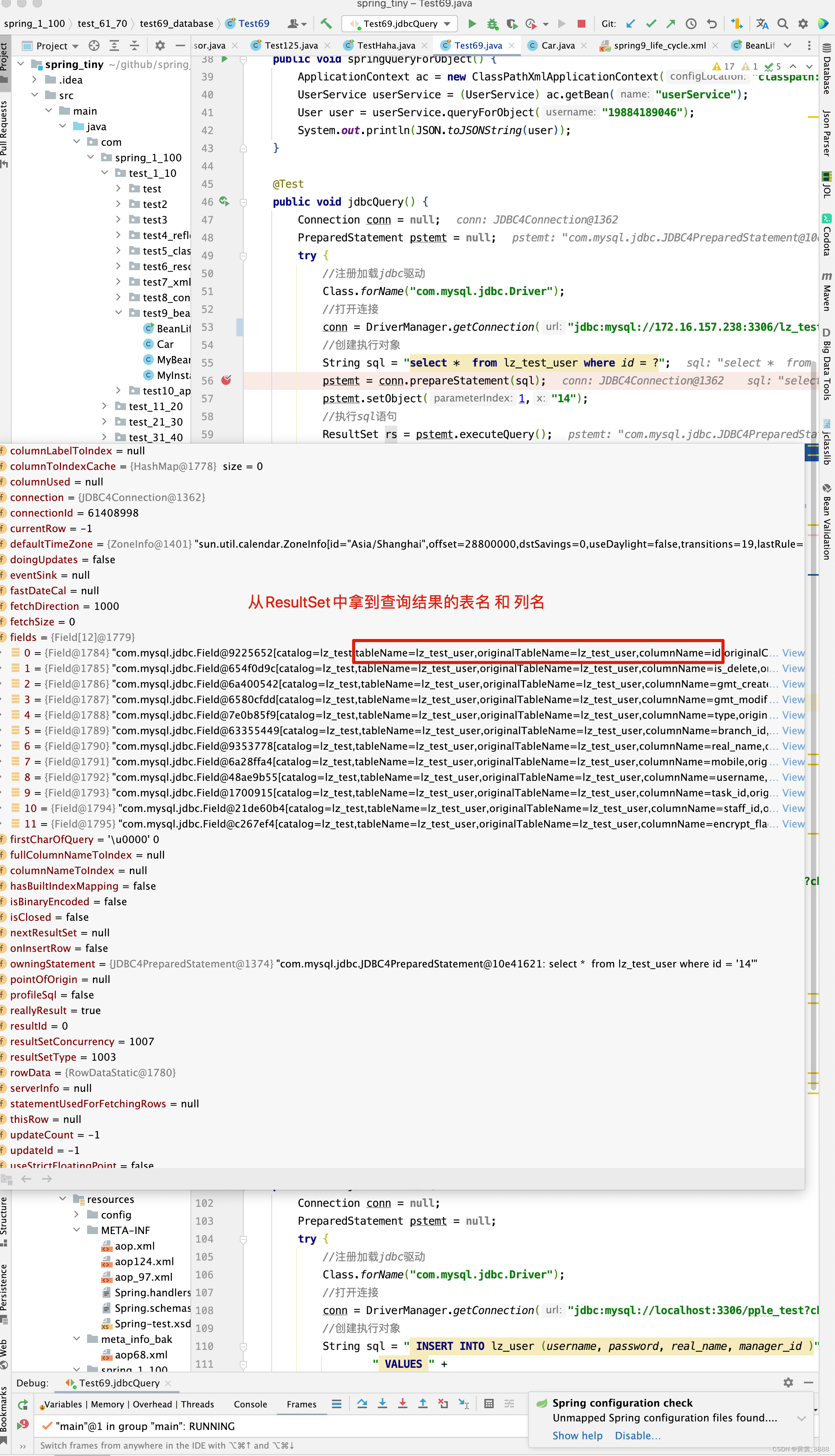Screen dimensions: 835x1456
Task: Click Disable… link in Spring notification
Action: click(637, 1435)
